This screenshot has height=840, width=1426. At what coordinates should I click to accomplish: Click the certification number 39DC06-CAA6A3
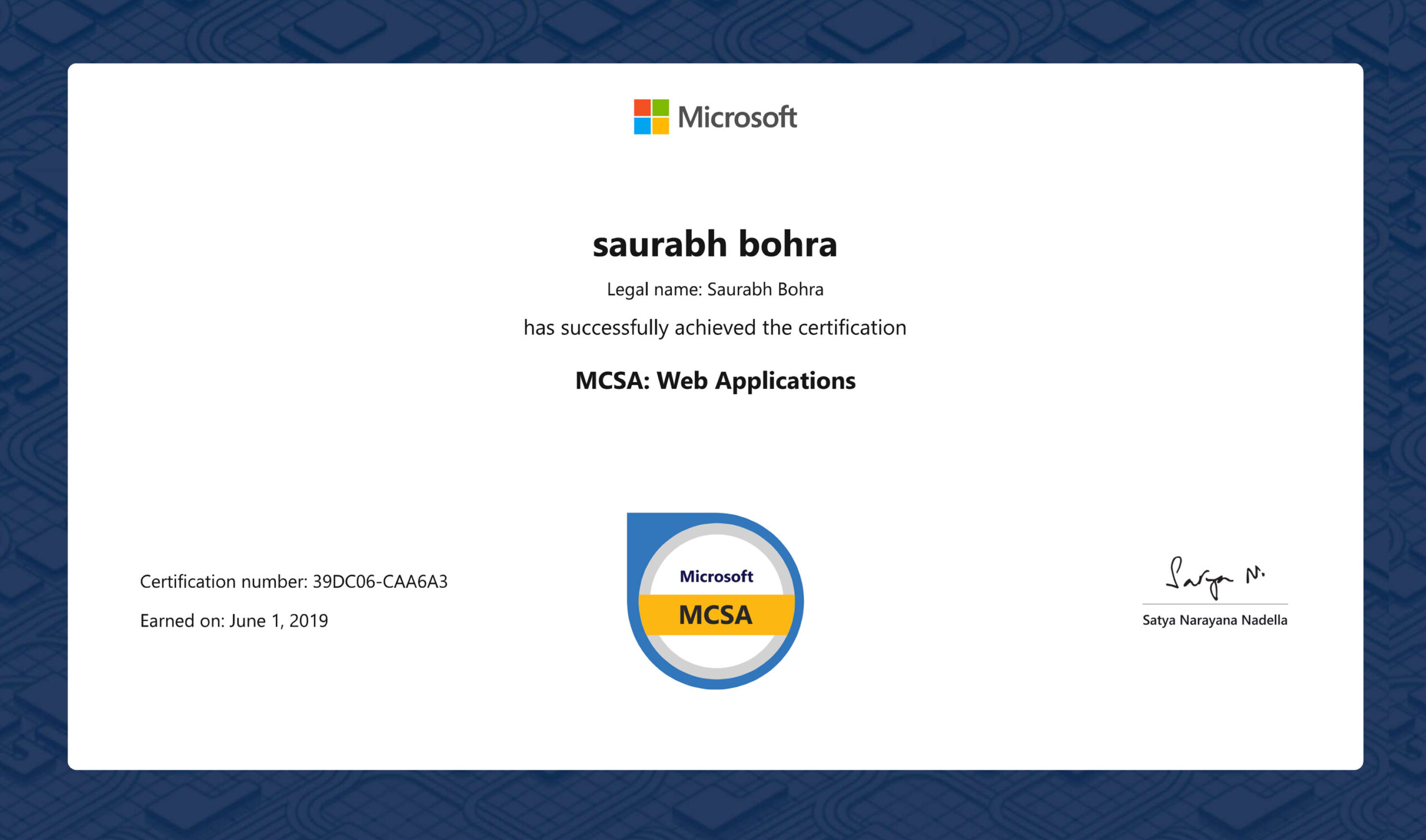(x=380, y=582)
